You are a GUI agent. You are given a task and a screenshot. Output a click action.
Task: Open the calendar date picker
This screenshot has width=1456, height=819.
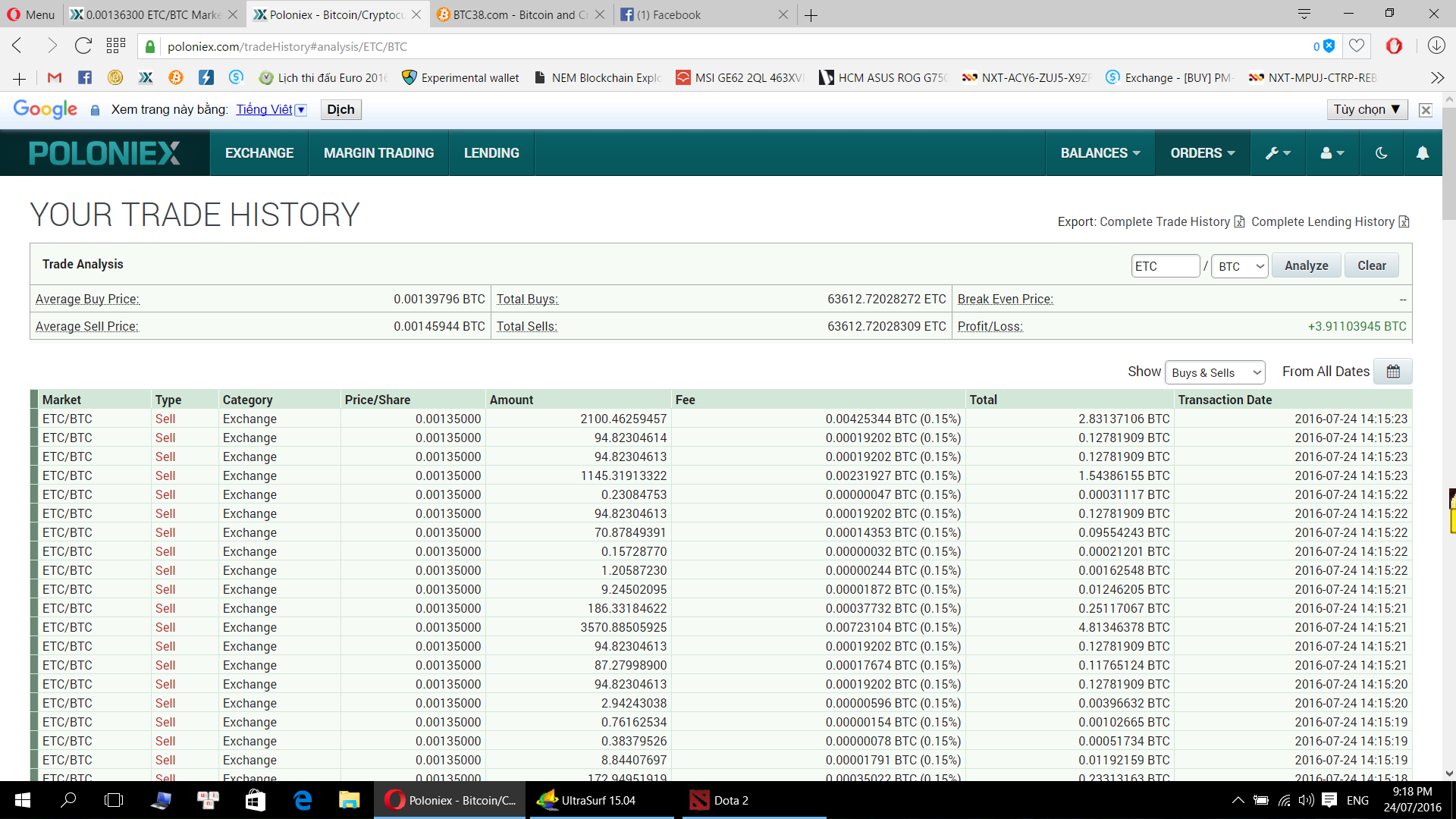1393,372
